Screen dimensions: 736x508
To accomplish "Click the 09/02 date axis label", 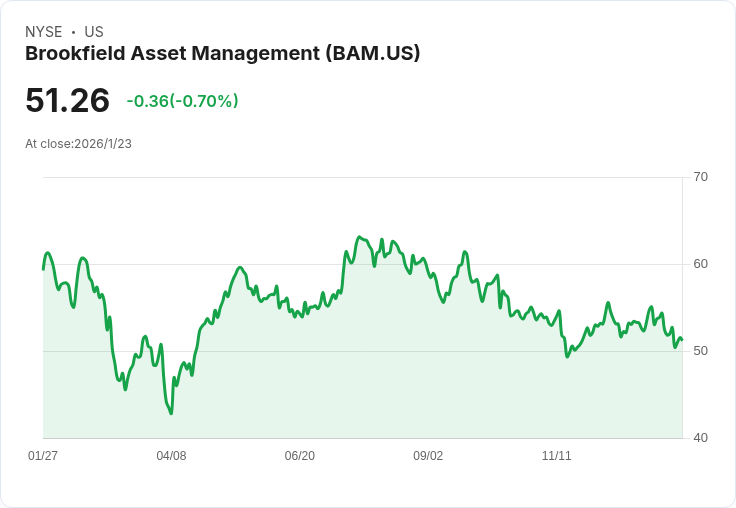I will (428, 456).
